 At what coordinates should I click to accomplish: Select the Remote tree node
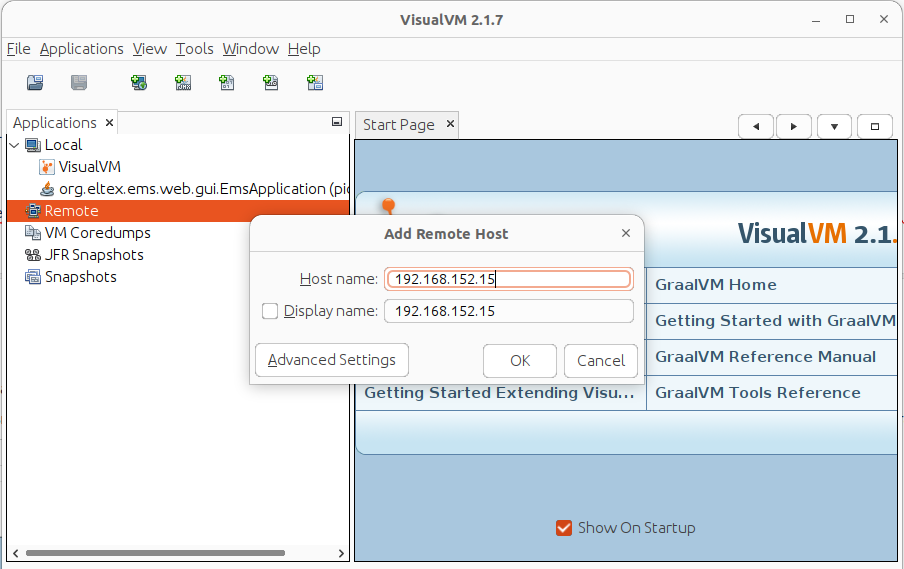[x=71, y=211]
